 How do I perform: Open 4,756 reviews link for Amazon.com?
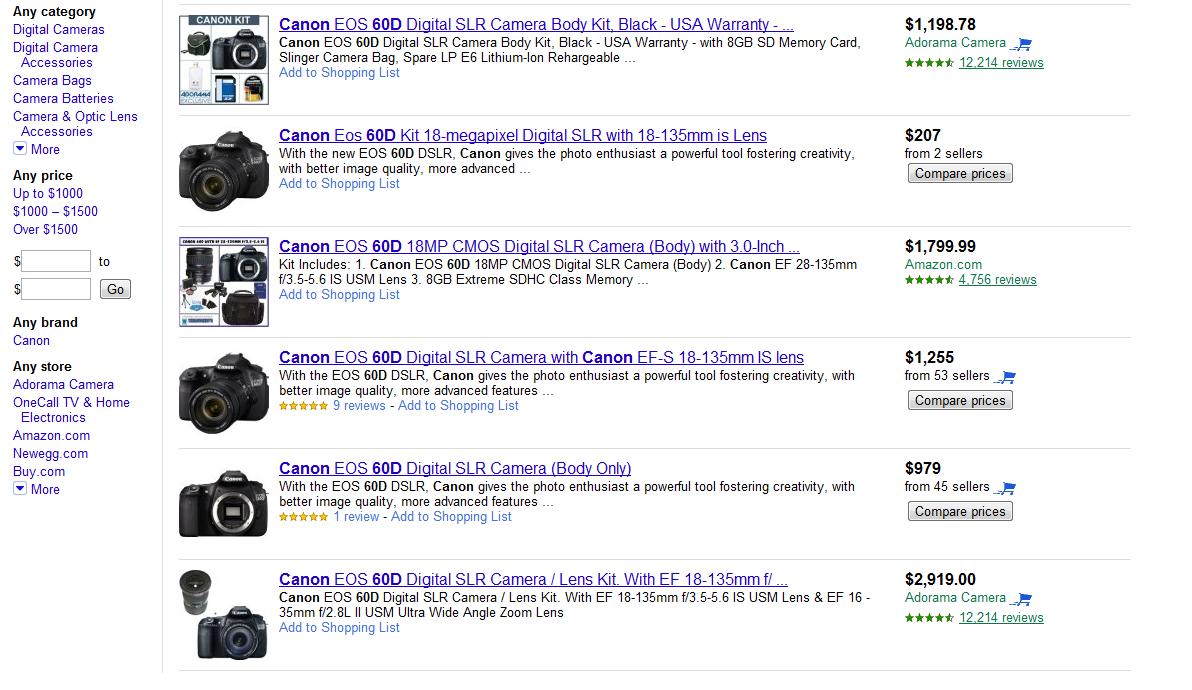[x=997, y=280]
